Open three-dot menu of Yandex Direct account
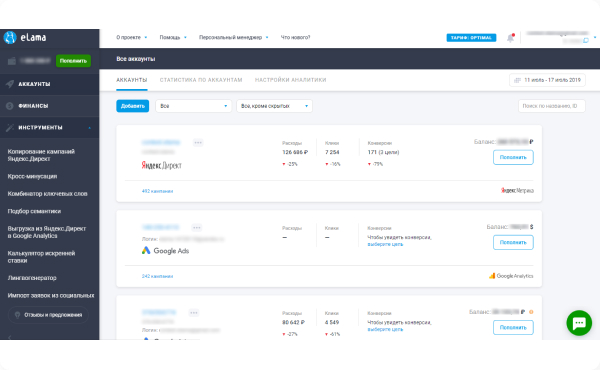Image resolution: width=600 pixels, height=370 pixels. pos(198,143)
